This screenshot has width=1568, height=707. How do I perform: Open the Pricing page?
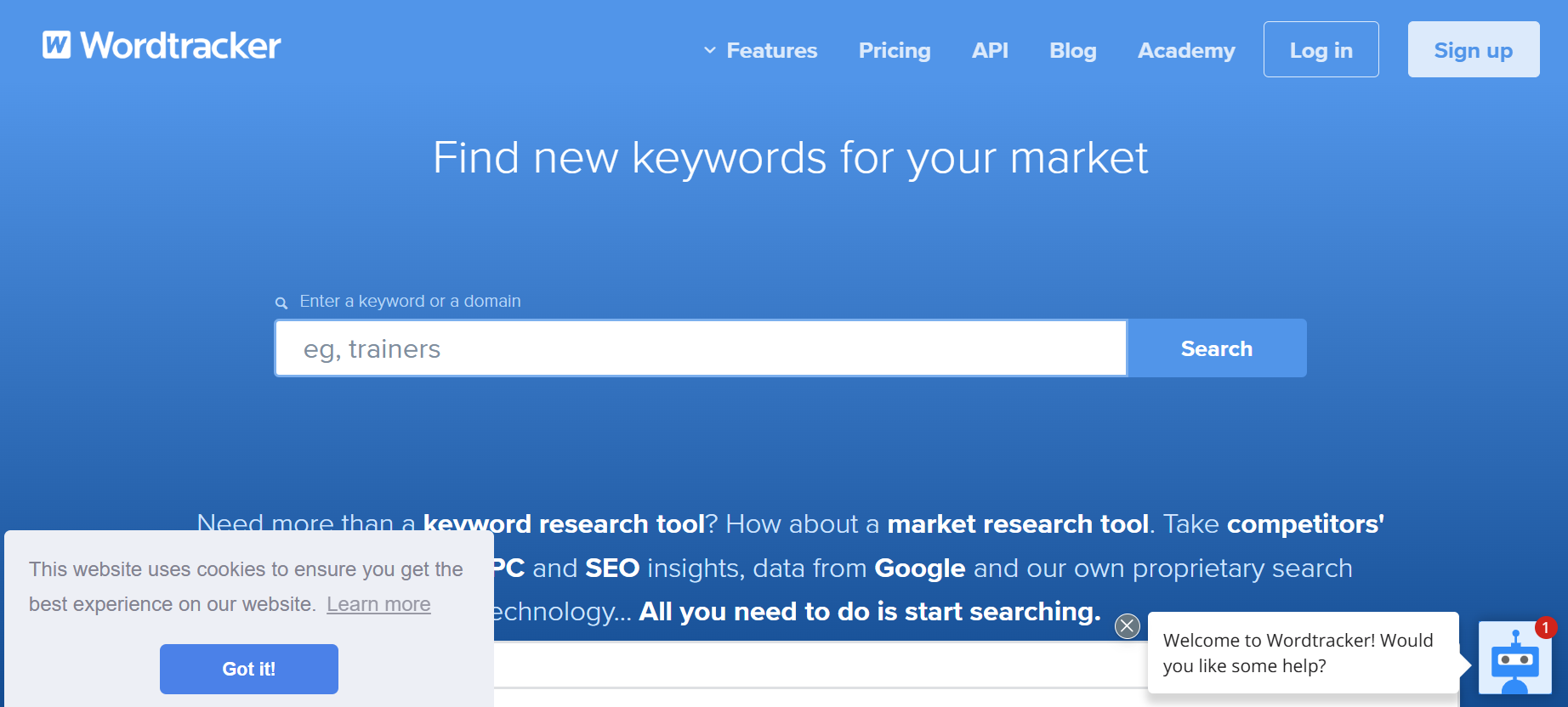[895, 50]
